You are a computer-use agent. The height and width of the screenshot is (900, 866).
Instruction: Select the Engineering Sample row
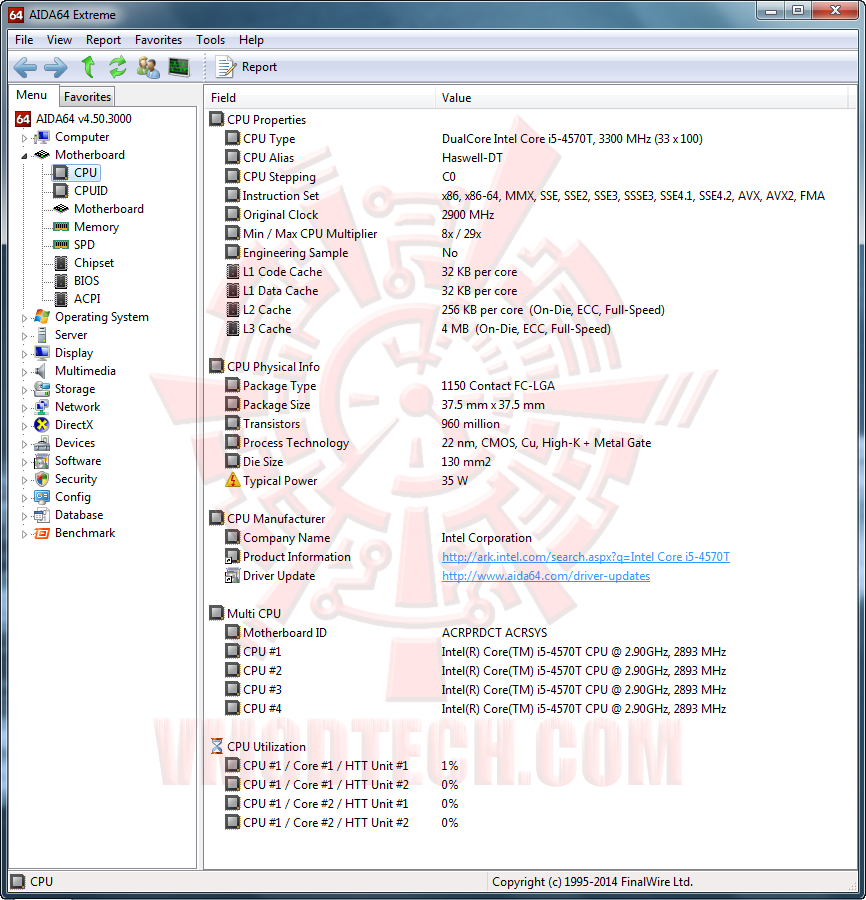pos(530,253)
